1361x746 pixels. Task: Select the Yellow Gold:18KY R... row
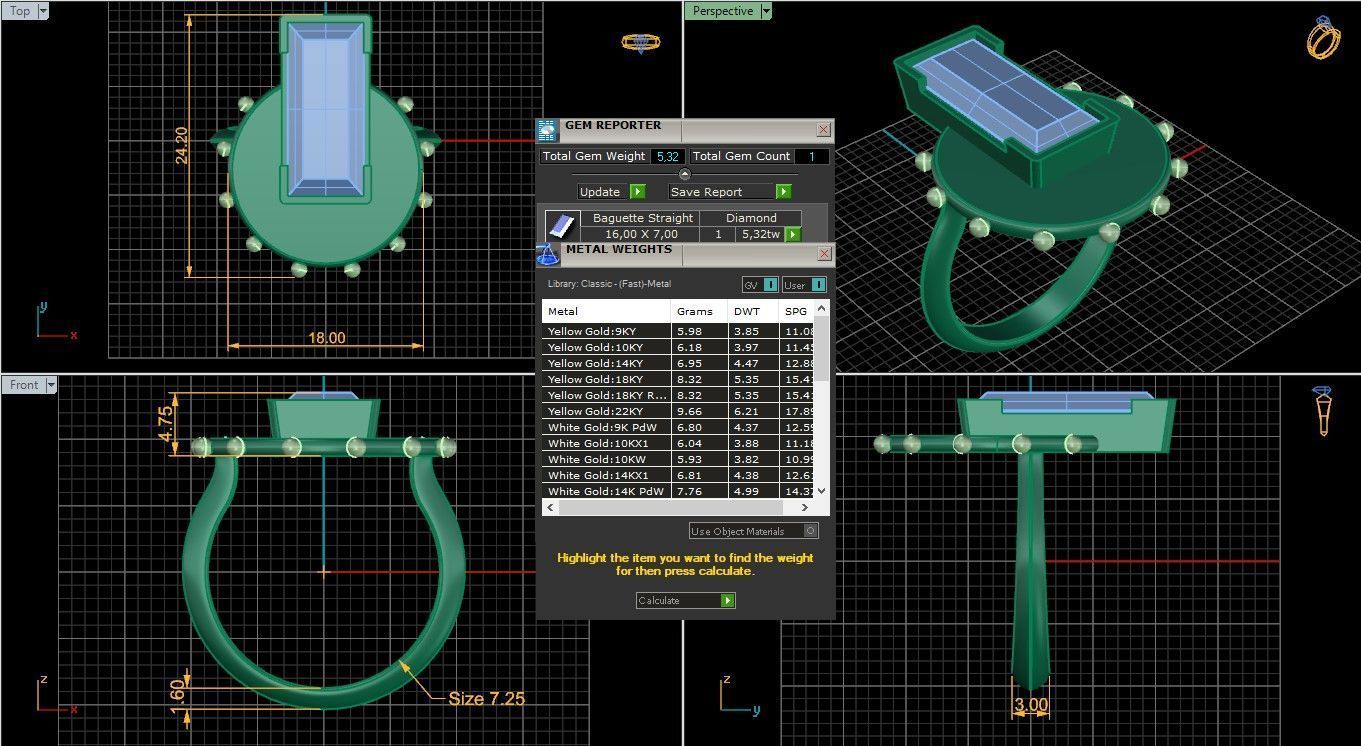(x=679, y=395)
